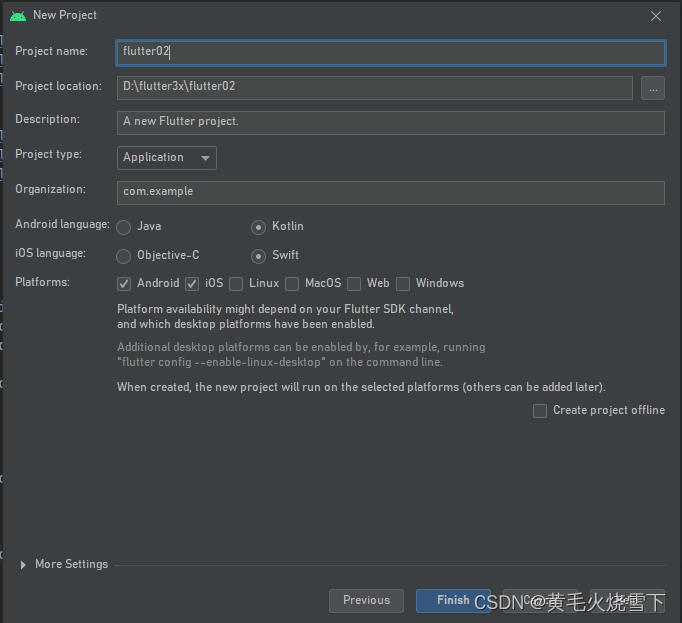Click the Organization com.example field
This screenshot has height=623, width=682.
coord(391,192)
